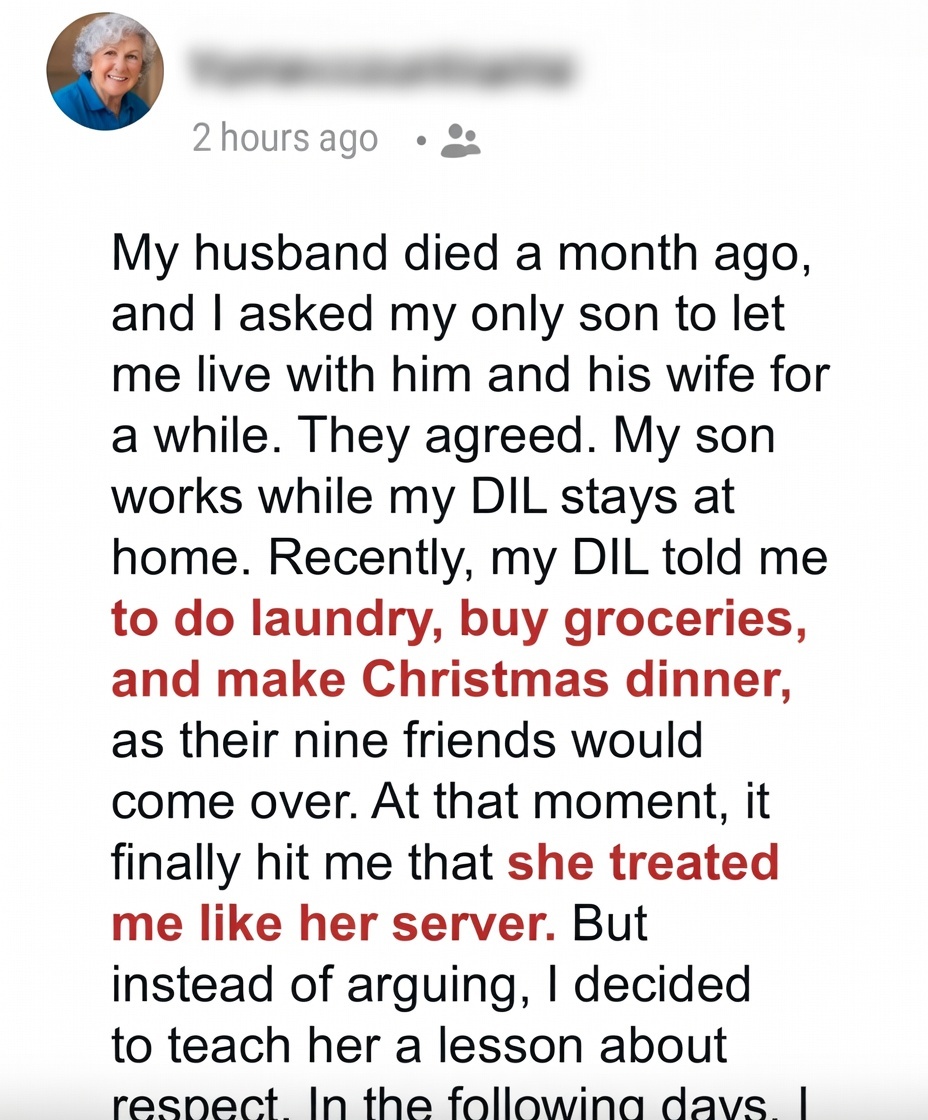Image resolution: width=928 pixels, height=1120 pixels.
Task: Click the red words 'she treated'
Action: 643,862
